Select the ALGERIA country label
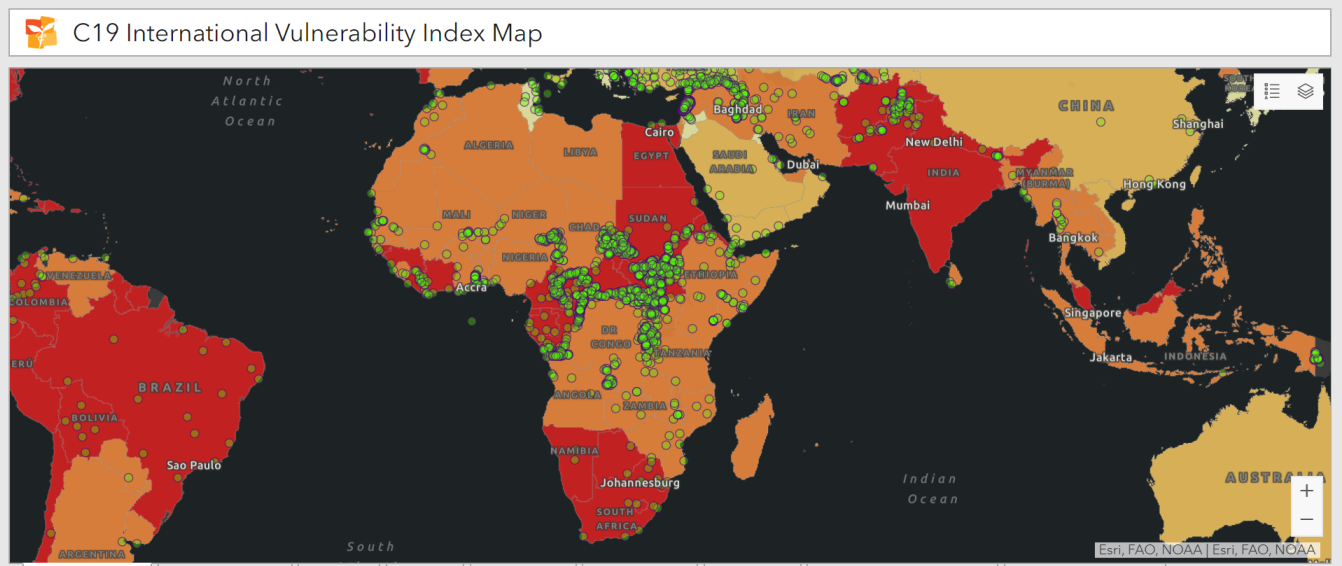Screen dimensions: 1342x566 pos(488,145)
